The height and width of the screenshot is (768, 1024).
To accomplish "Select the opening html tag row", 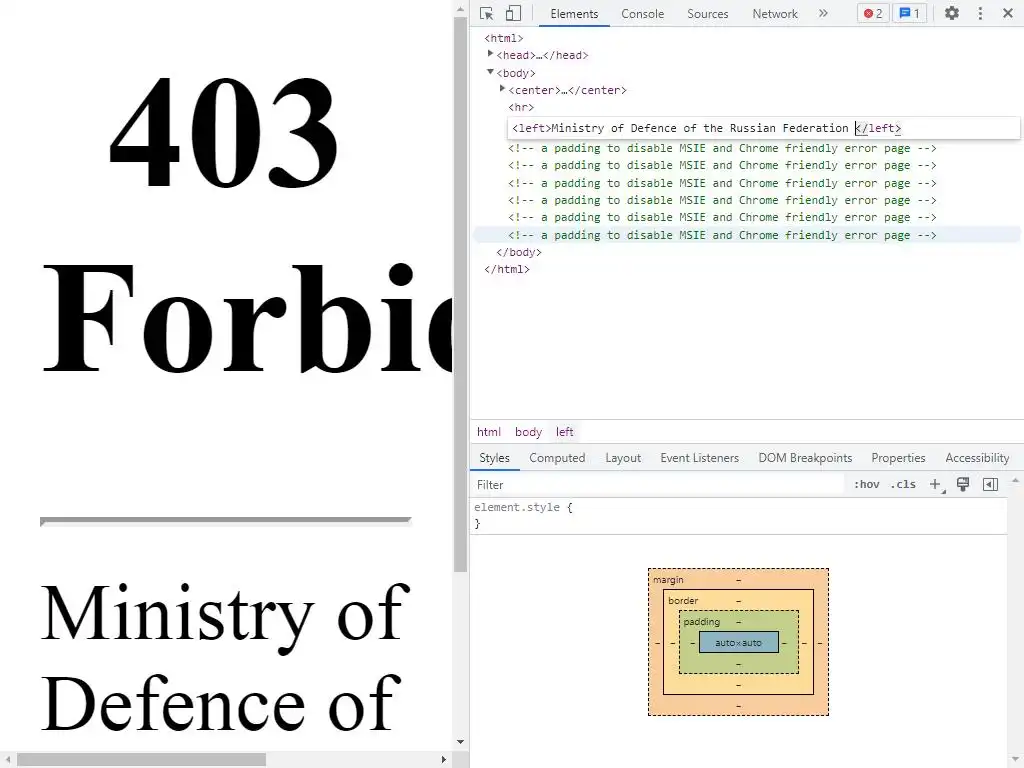I will [504, 39].
